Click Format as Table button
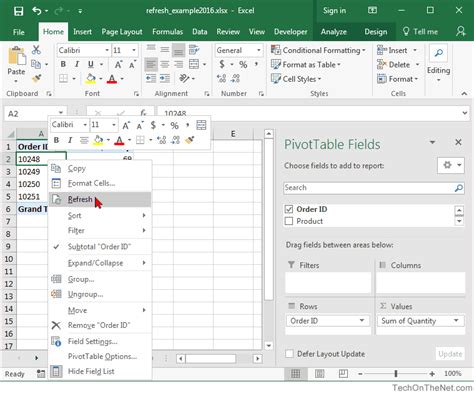This screenshot has height=397, width=474. (306, 65)
